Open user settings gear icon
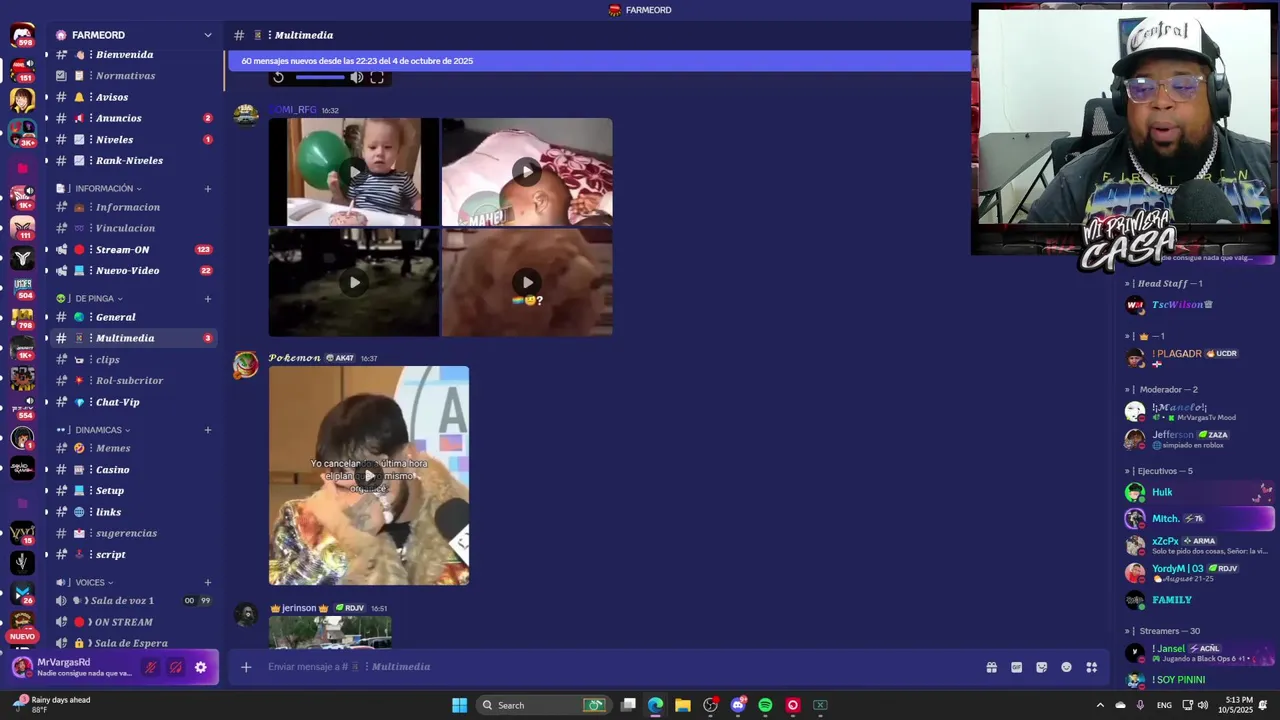This screenshot has height=720, width=1280. [x=200, y=667]
